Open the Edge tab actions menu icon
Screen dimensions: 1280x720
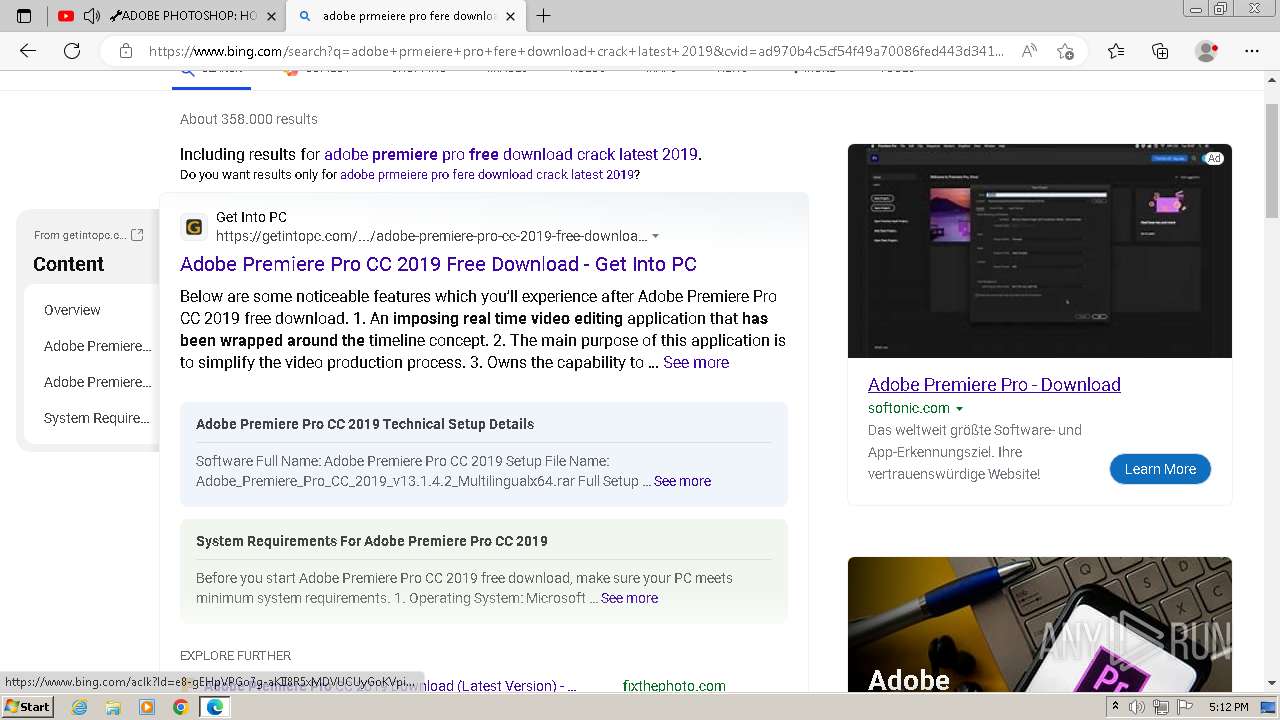24,16
